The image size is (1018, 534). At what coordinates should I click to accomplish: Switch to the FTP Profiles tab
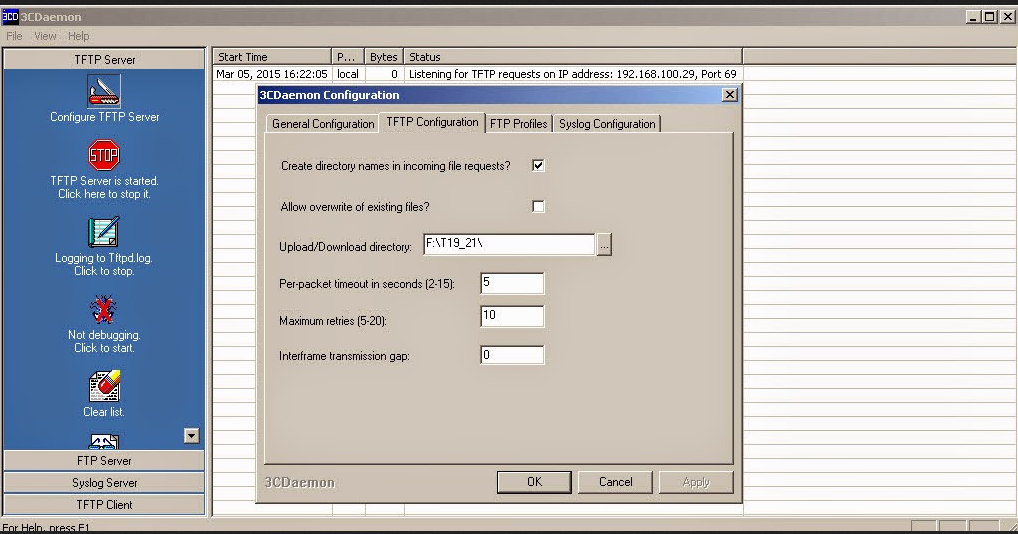518,124
